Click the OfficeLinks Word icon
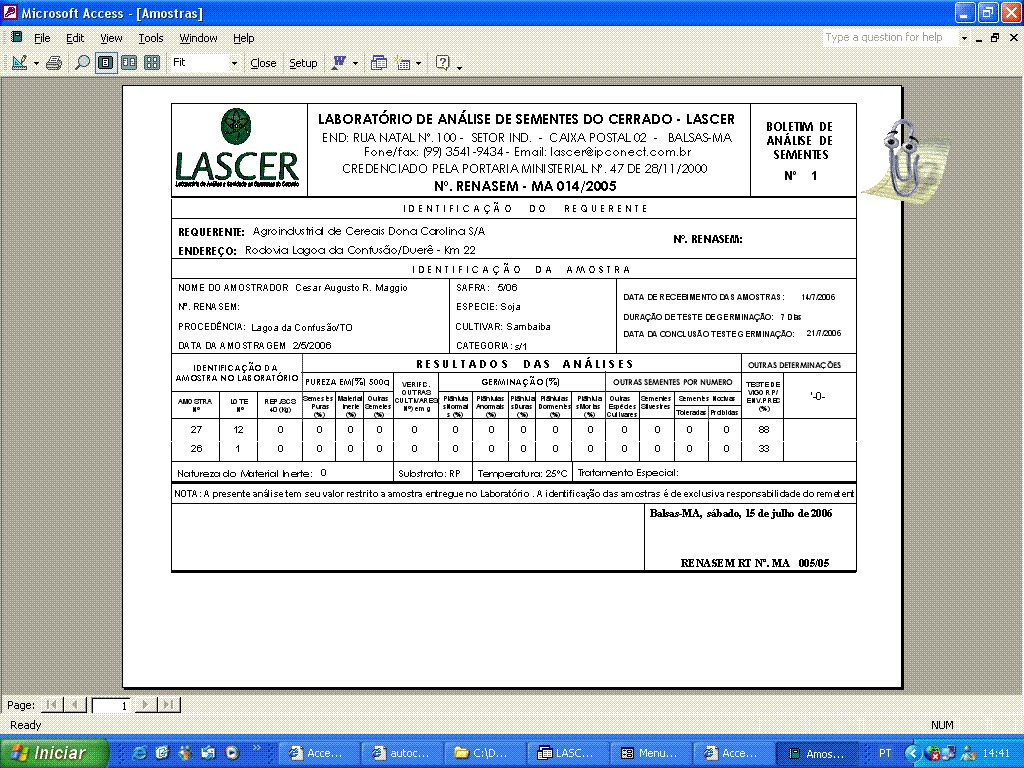This screenshot has width=1024, height=768. (x=339, y=63)
